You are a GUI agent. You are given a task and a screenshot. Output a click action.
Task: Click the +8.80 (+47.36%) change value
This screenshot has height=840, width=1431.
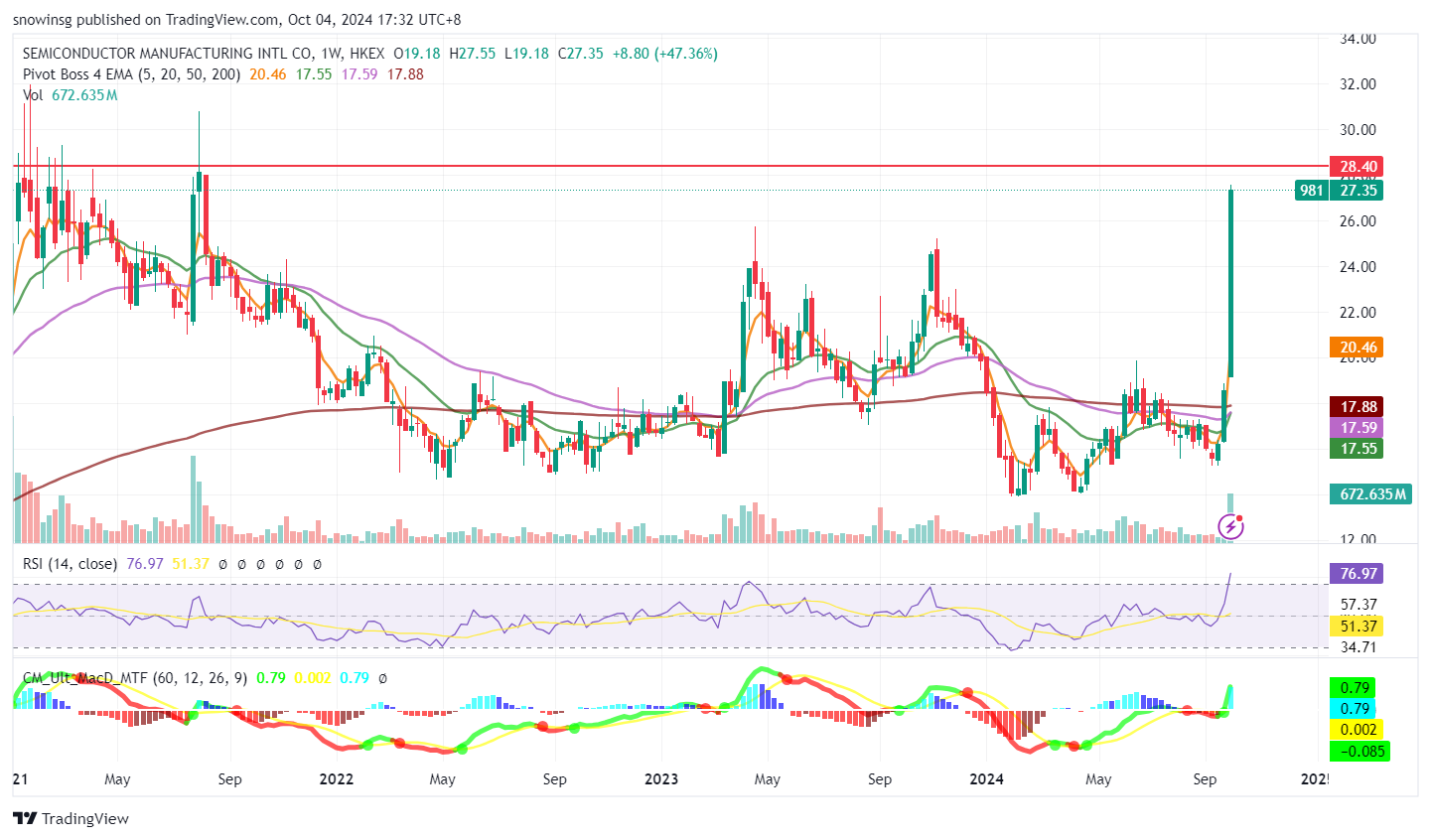(665, 54)
